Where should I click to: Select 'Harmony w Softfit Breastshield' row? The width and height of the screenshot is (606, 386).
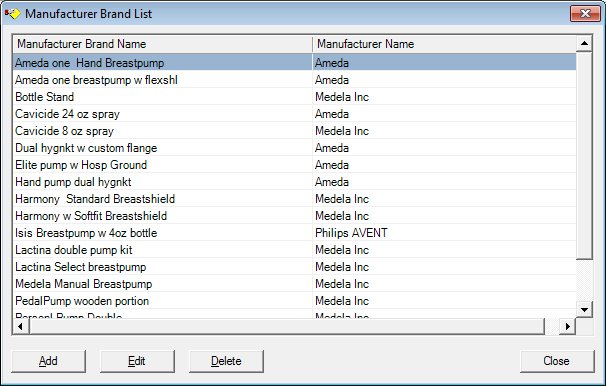tap(294, 216)
